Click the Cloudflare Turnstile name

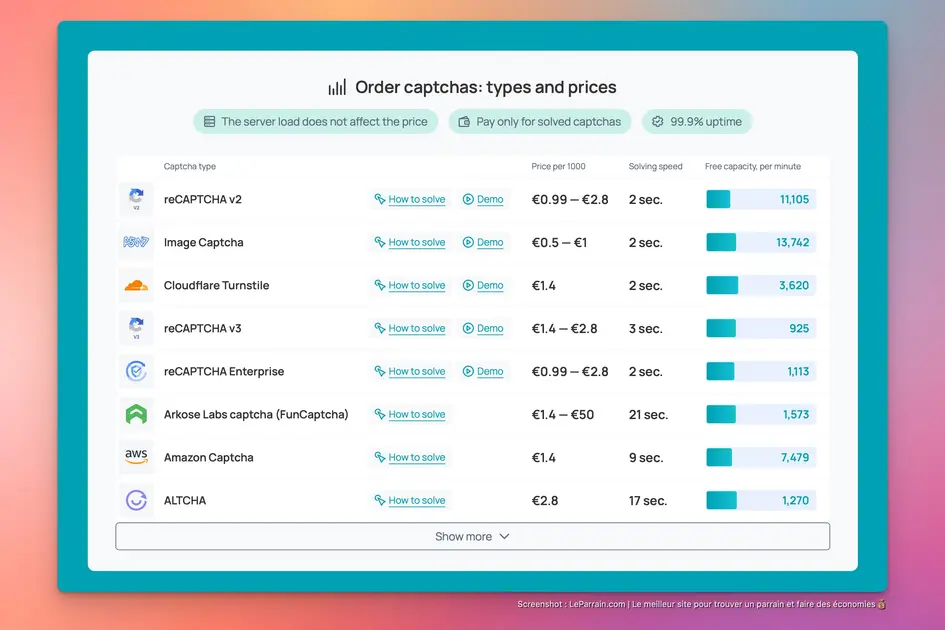pos(216,285)
